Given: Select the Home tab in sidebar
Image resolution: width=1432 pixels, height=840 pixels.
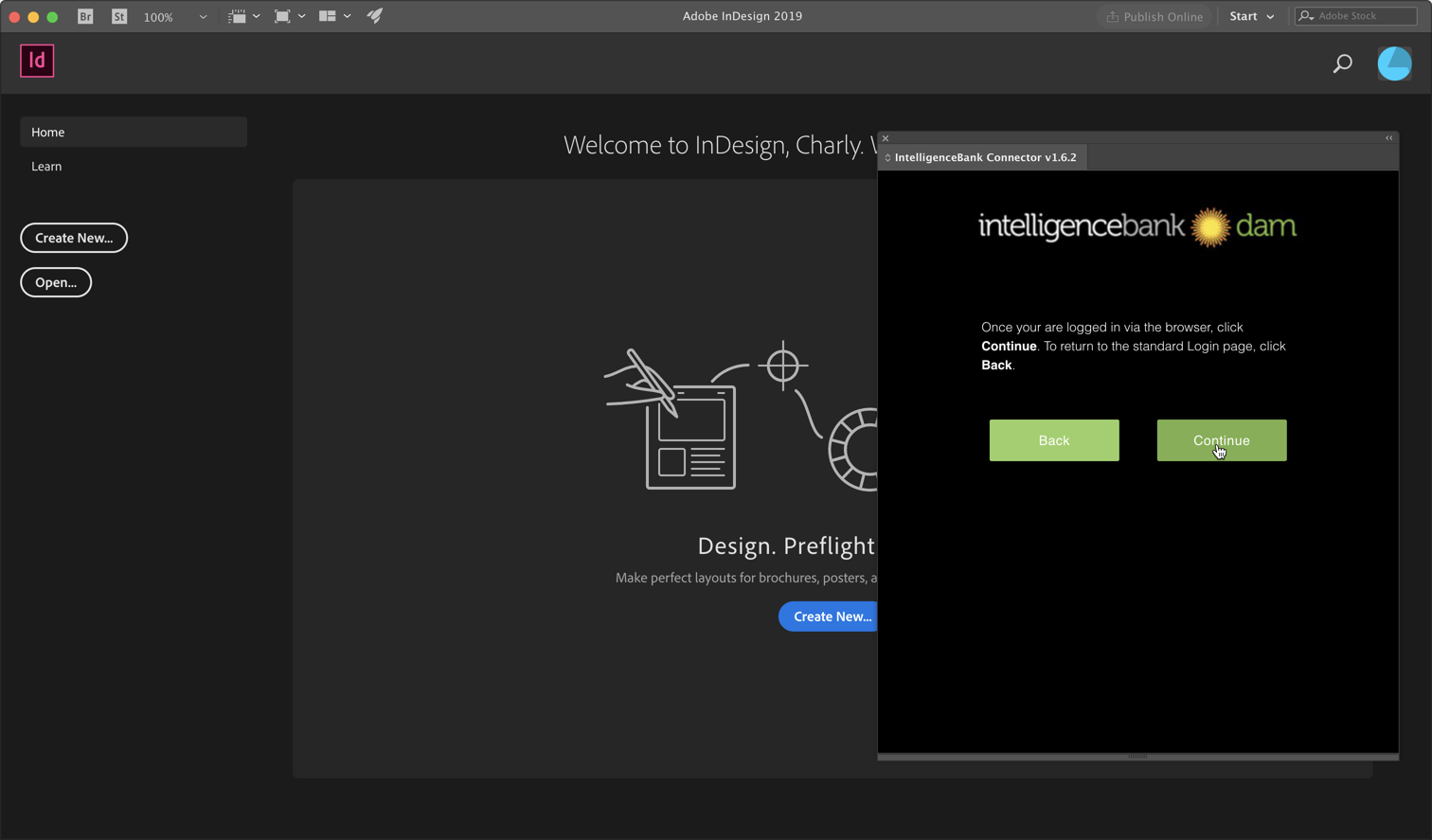Looking at the screenshot, I should tap(134, 132).
